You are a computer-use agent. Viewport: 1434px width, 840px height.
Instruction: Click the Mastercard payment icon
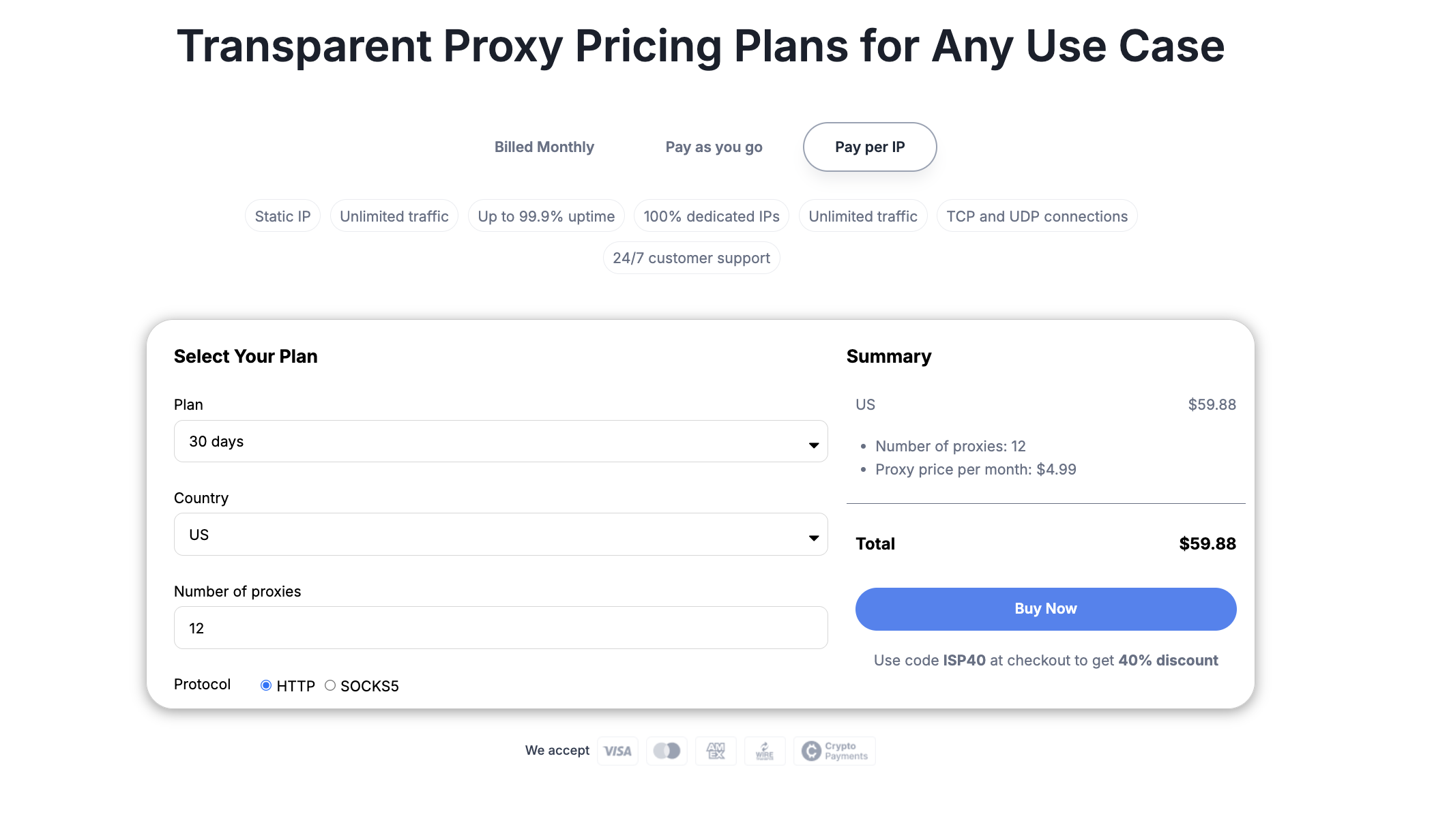tap(667, 751)
